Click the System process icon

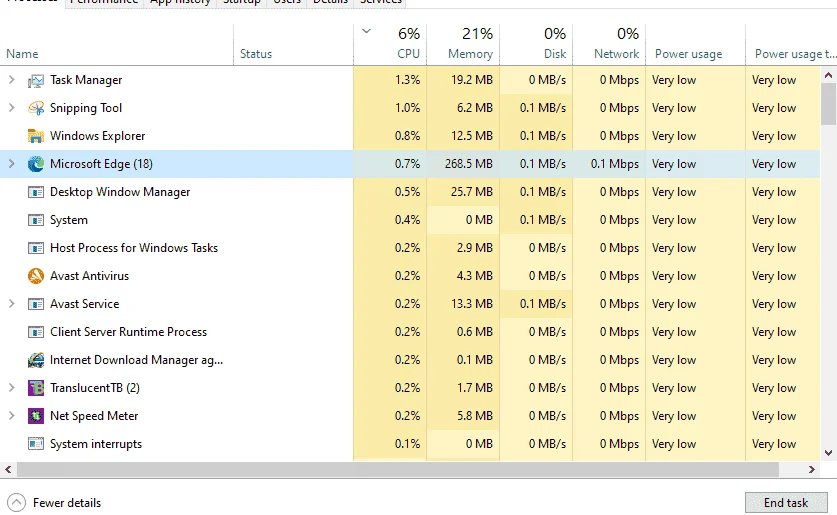coord(36,220)
